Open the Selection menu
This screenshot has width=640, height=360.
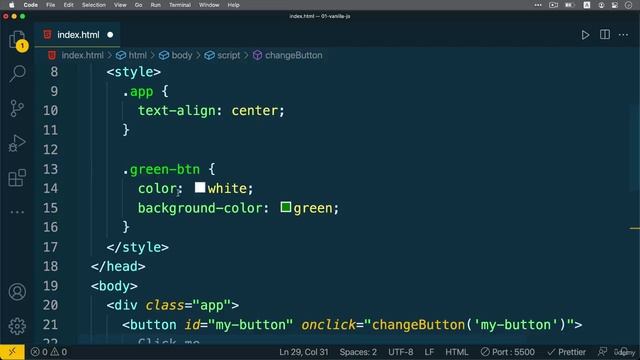(93, 5)
